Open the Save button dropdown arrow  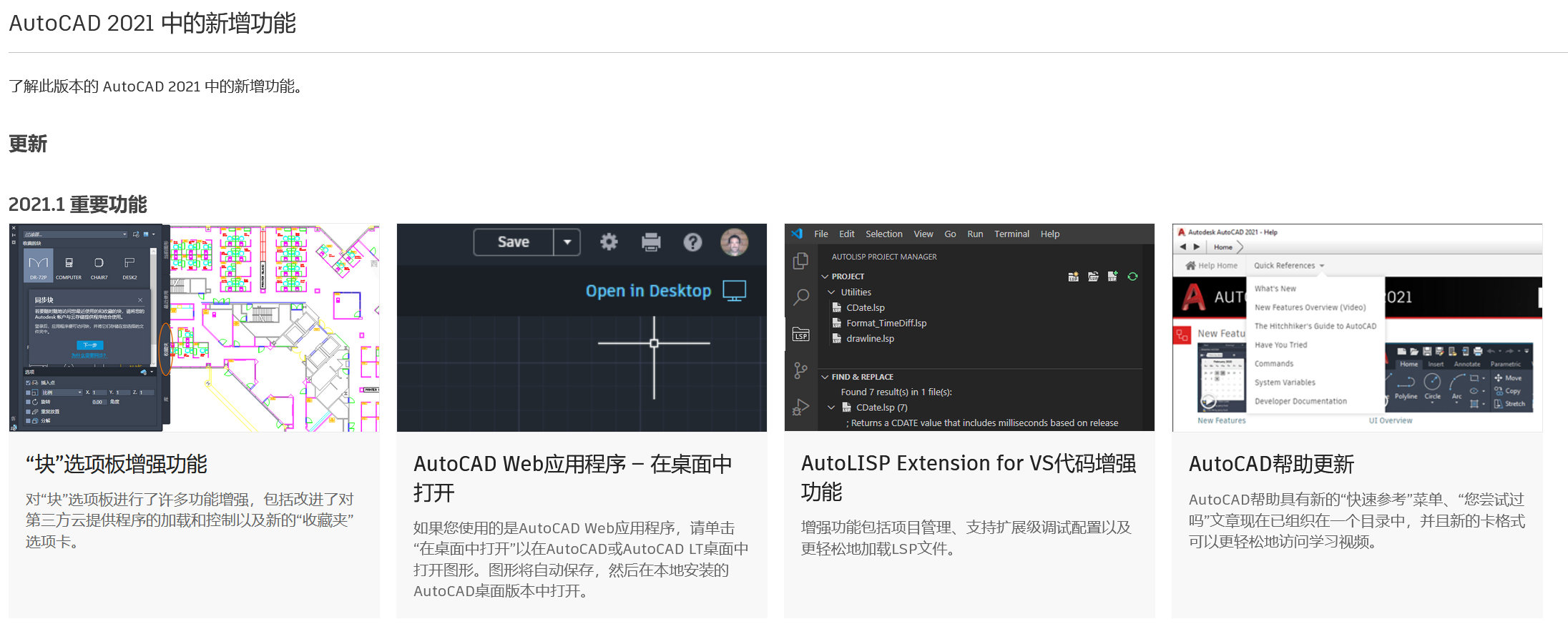tap(567, 242)
